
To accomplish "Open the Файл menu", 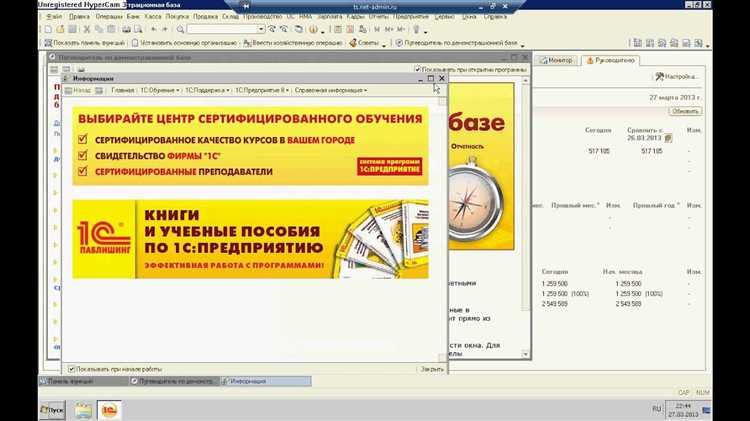I will click(x=54, y=16).
